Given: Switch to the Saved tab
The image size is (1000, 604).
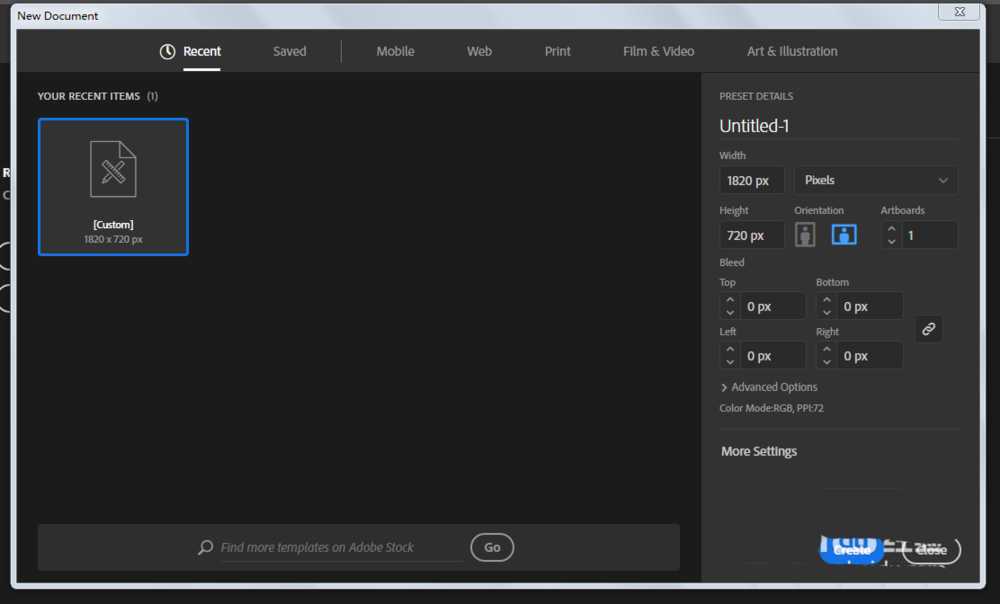Looking at the screenshot, I should coord(289,51).
